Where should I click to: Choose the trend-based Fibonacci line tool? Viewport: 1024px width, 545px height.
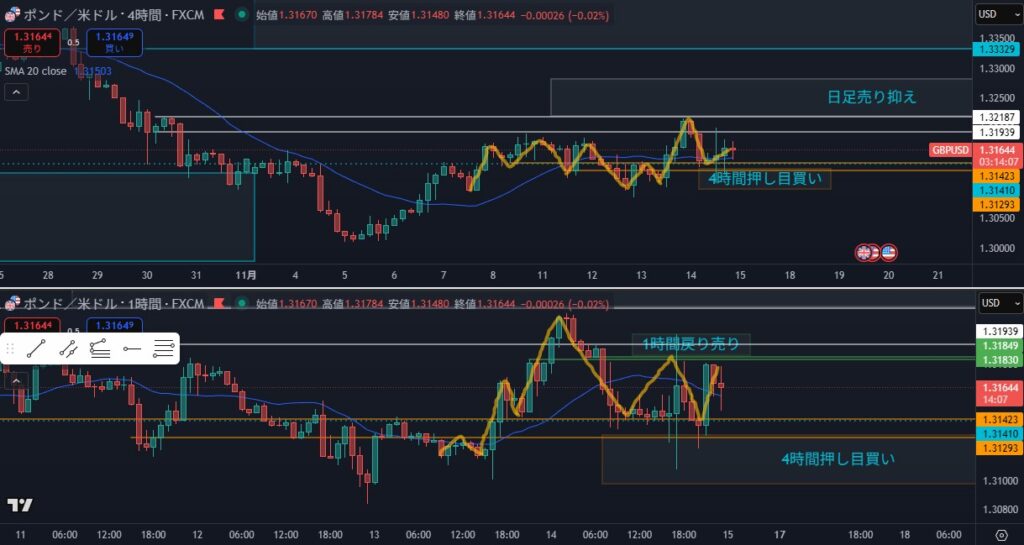click(99, 349)
